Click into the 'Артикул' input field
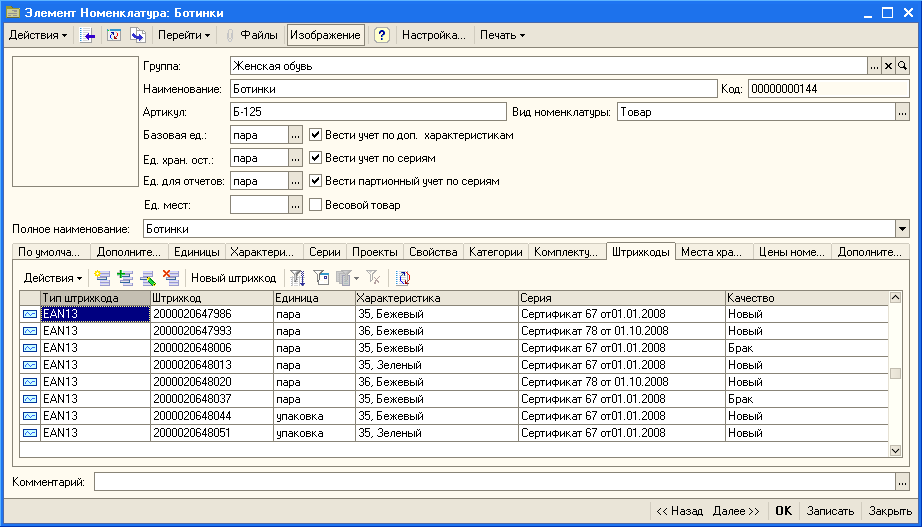The height and width of the screenshot is (527, 922). tap(367, 112)
